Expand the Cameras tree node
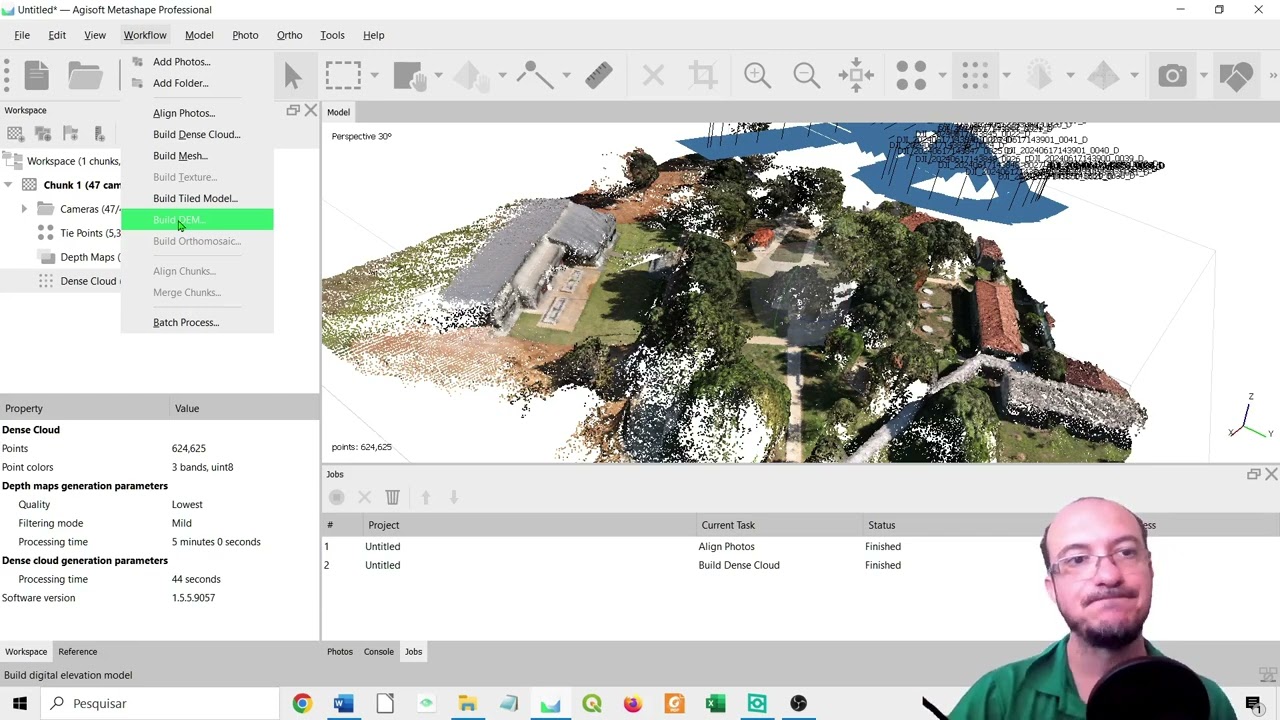1280x720 pixels. pos(24,209)
